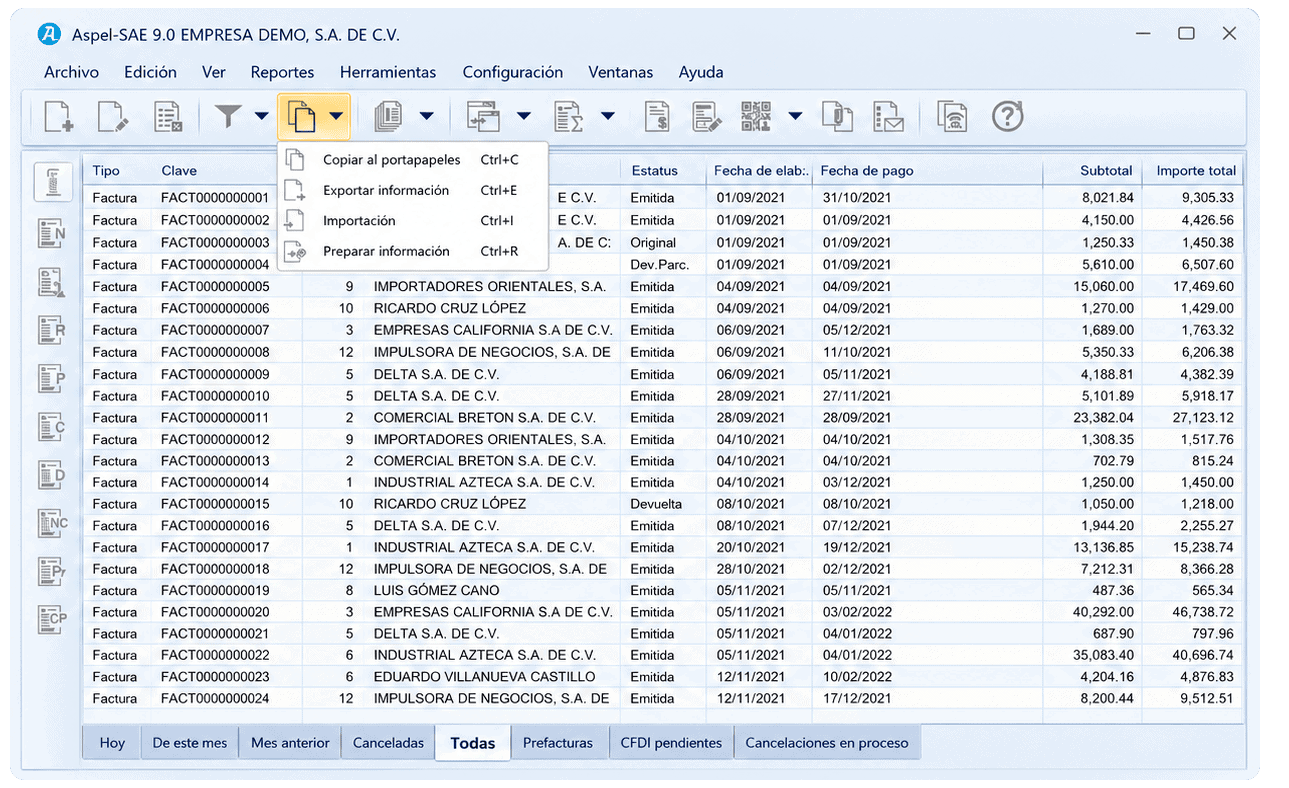Click the new document icon with plus sign
This screenshot has width=1289, height=788.
coord(59,117)
